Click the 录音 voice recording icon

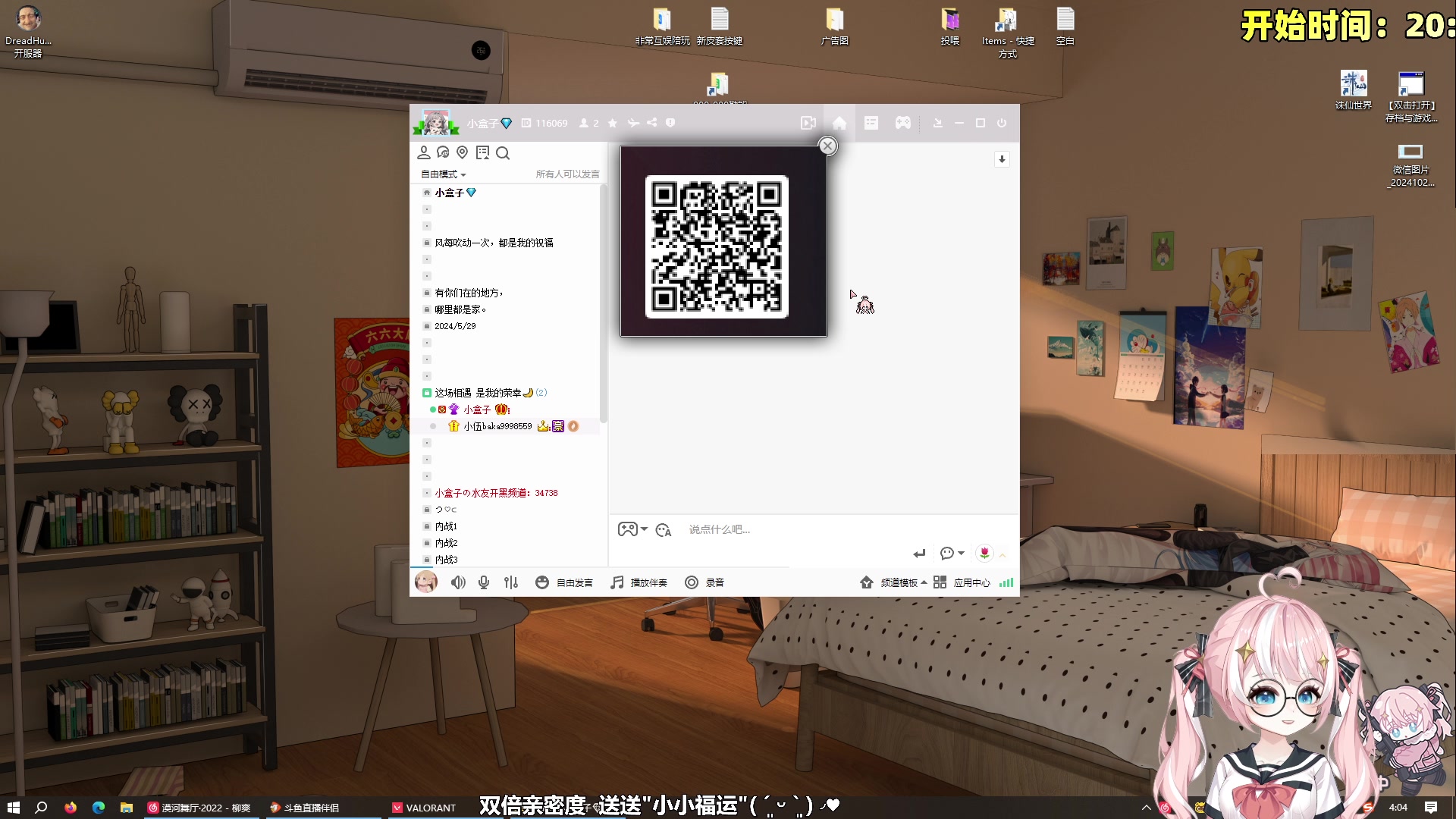[691, 582]
